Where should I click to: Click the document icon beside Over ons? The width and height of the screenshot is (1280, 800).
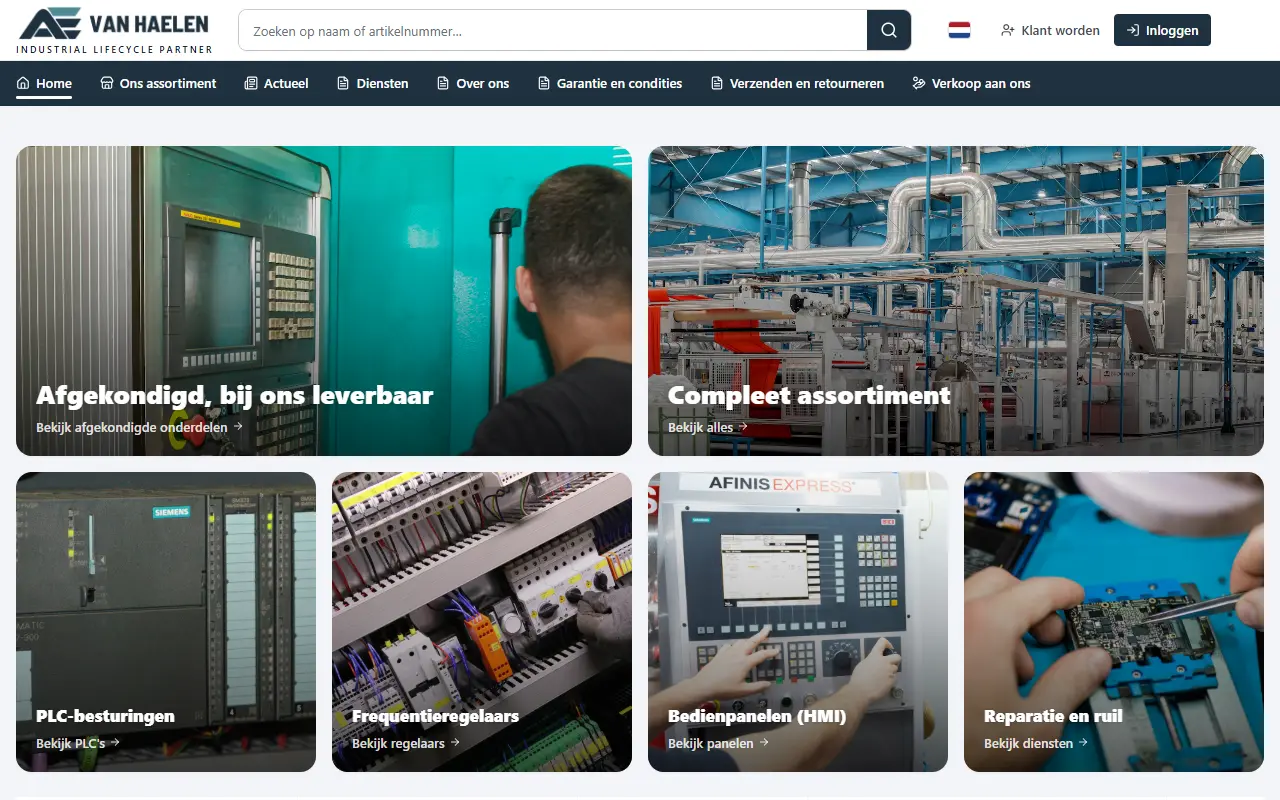[443, 83]
